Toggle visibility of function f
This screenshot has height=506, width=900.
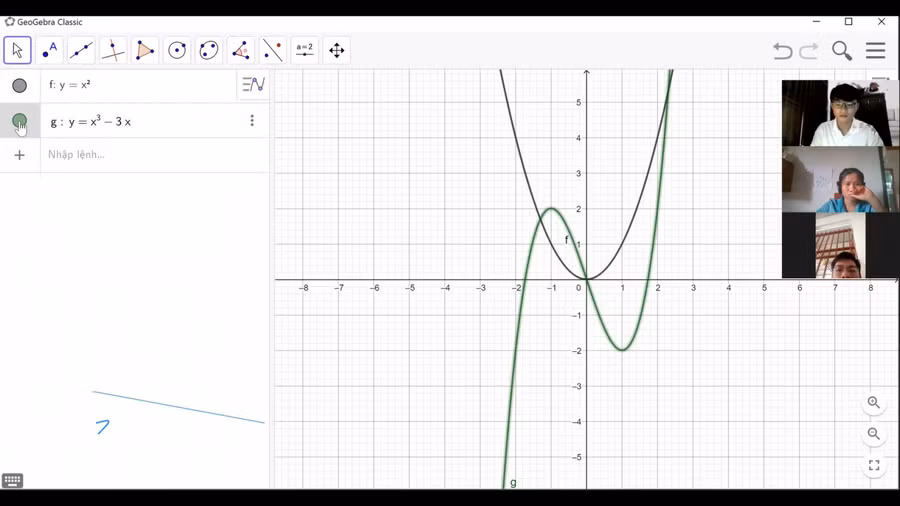(x=19, y=86)
